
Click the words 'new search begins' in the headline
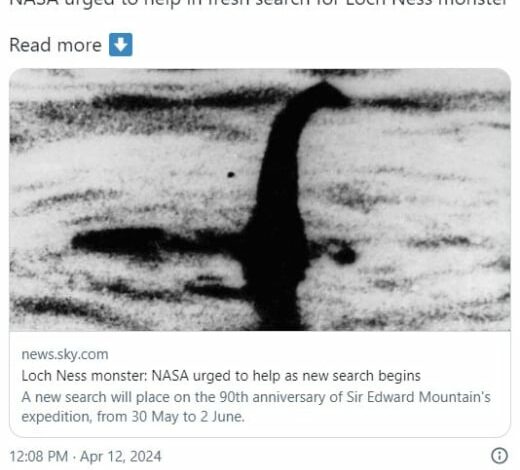(361, 376)
